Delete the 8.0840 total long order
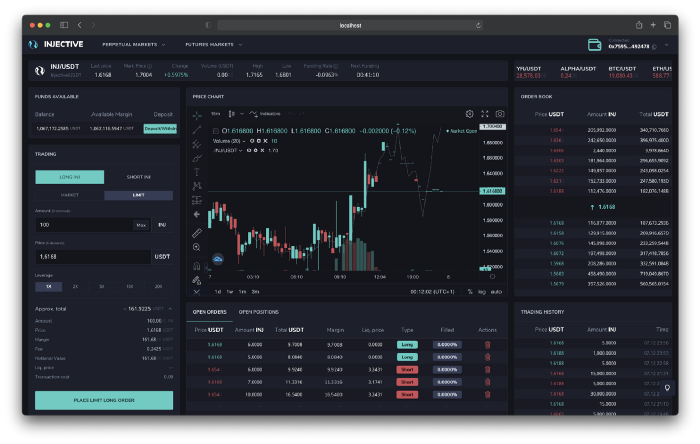This screenshot has width=700, height=444. (x=488, y=357)
